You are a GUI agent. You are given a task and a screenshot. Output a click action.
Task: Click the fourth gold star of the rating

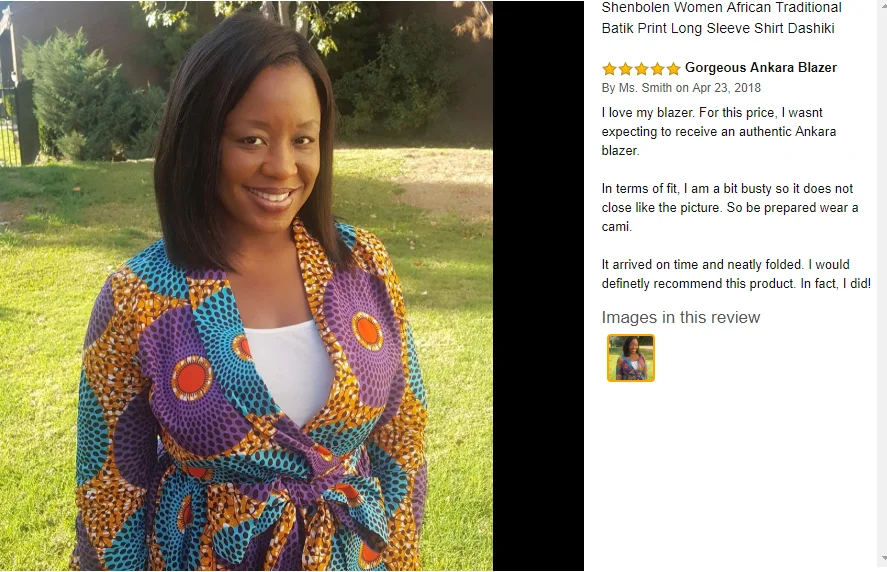click(657, 69)
